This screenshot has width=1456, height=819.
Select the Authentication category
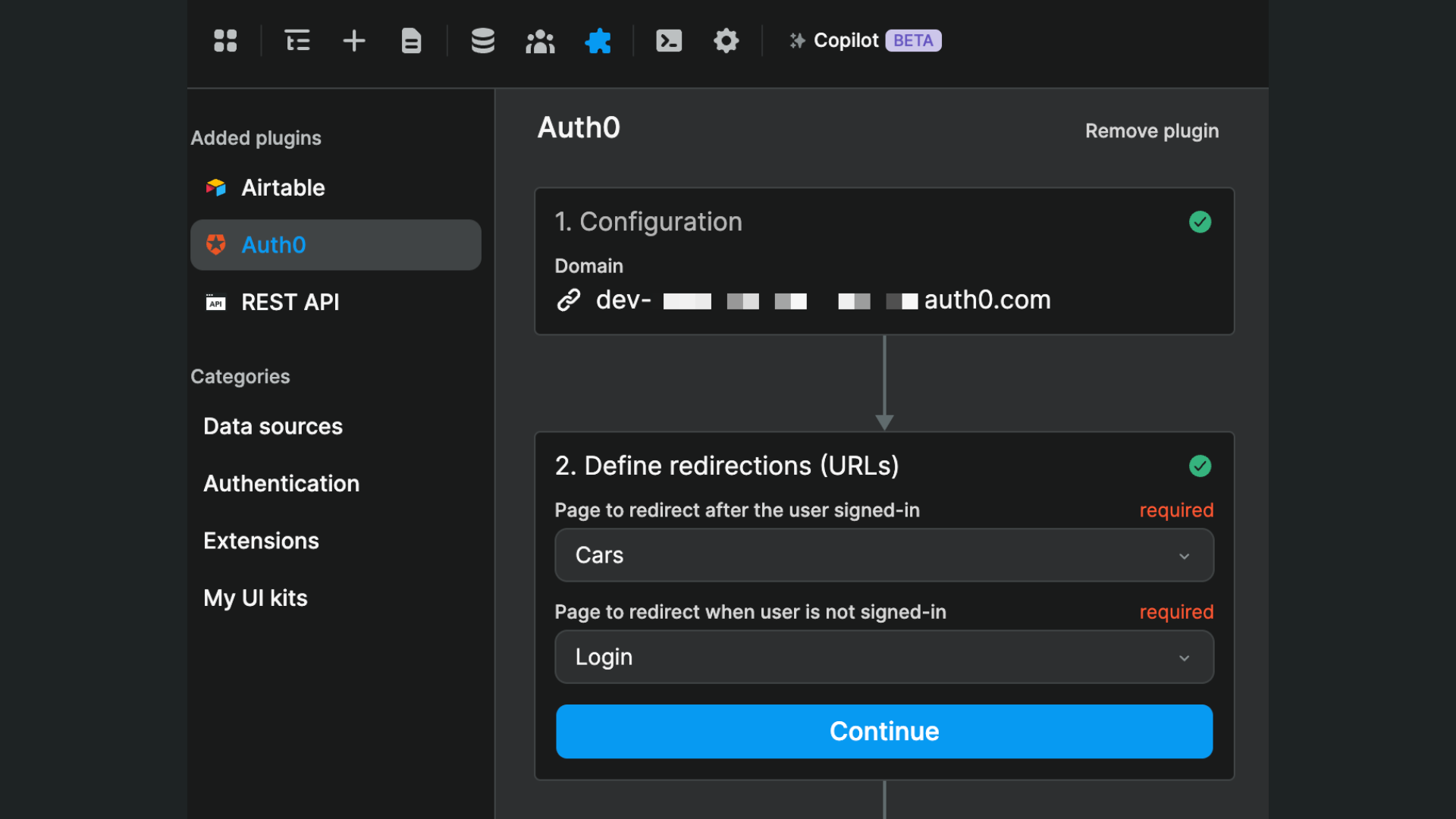pyautogui.click(x=281, y=483)
